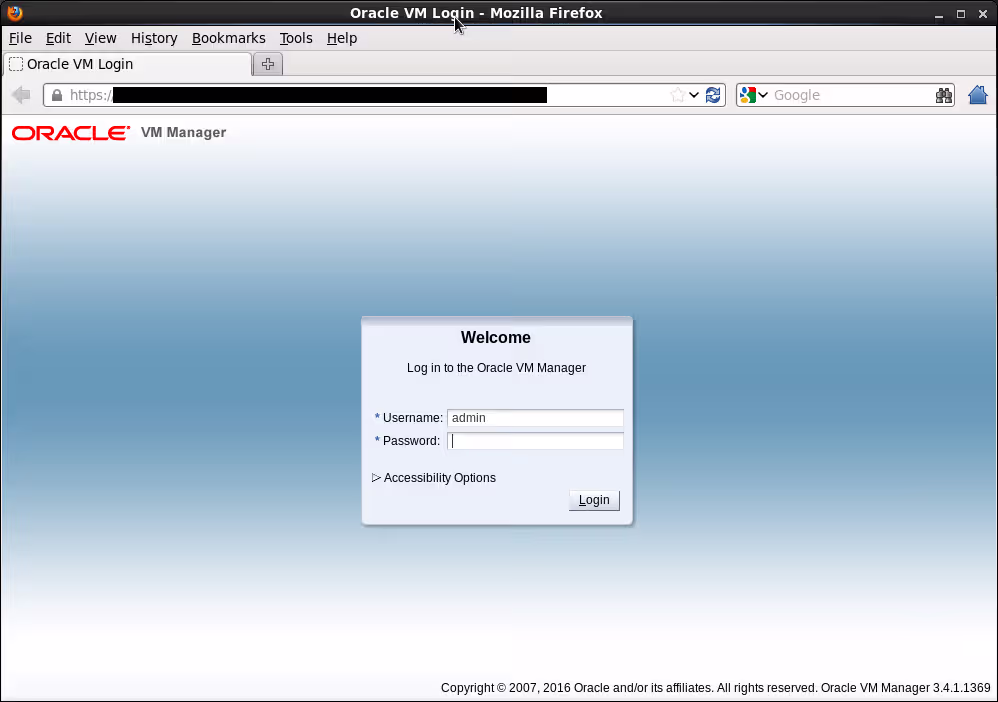
Task: Open the Bookmarks menu
Action: 229,38
